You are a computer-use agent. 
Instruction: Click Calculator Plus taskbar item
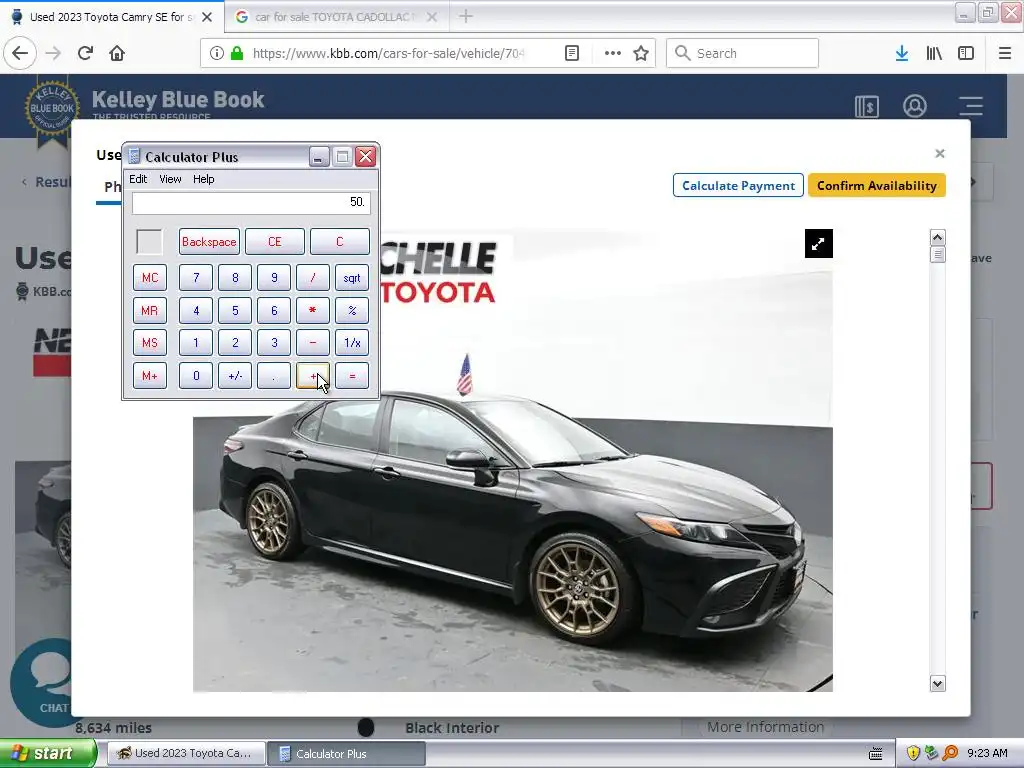click(x=347, y=753)
